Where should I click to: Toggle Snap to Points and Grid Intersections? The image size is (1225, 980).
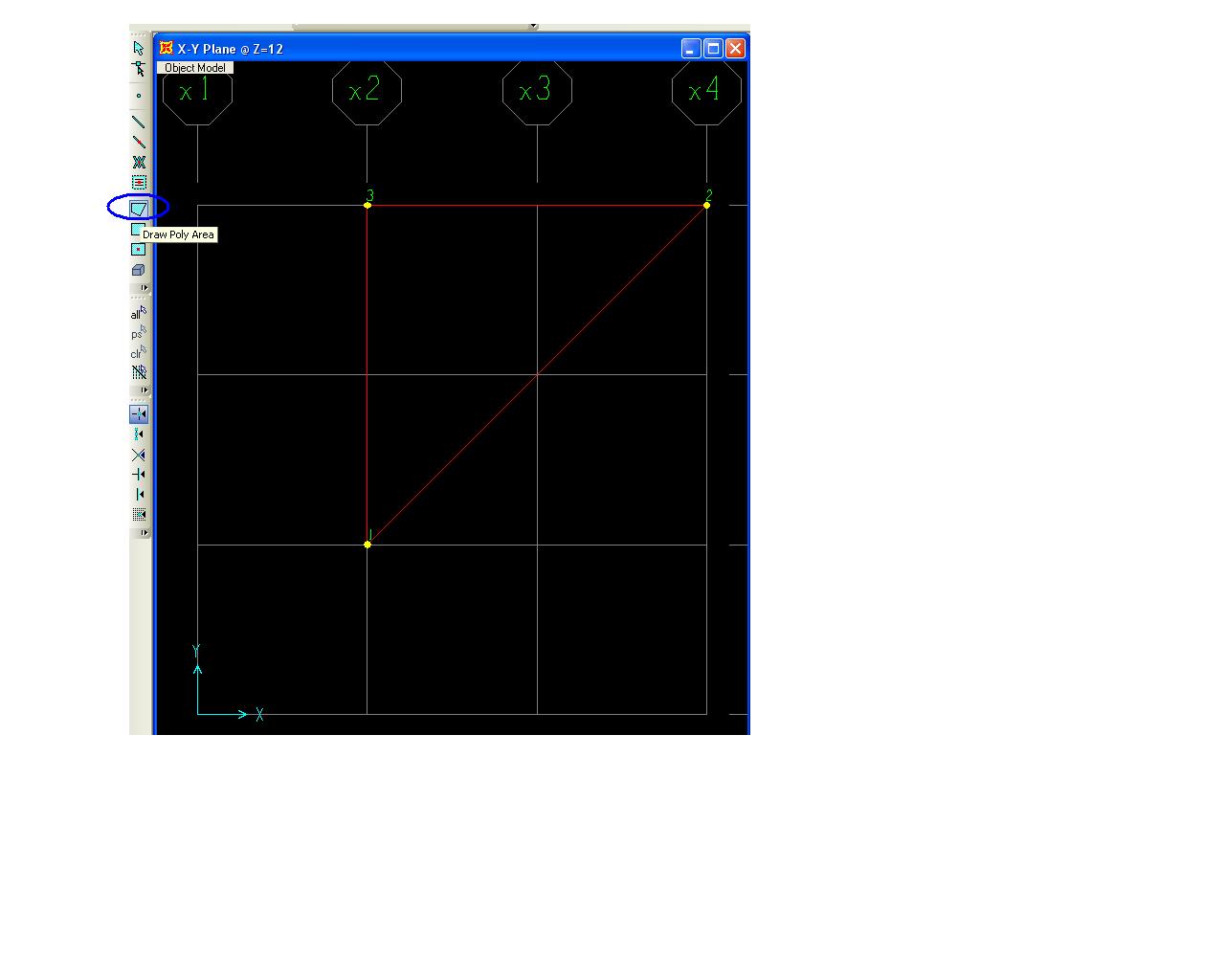[x=139, y=414]
